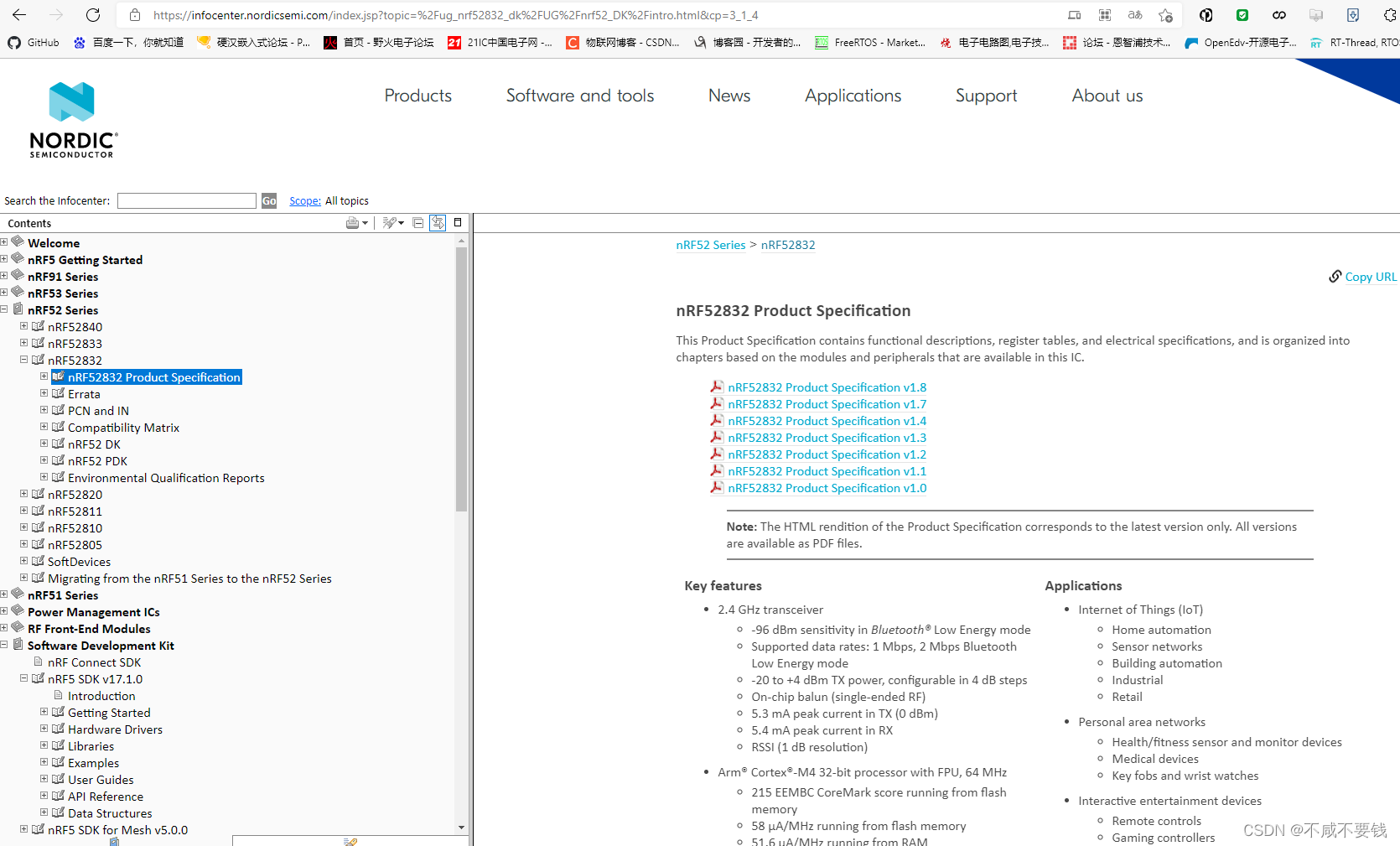Screen dimensions: 1400x846
Task: Open the print icon dropdown arrow
Action: point(366,223)
